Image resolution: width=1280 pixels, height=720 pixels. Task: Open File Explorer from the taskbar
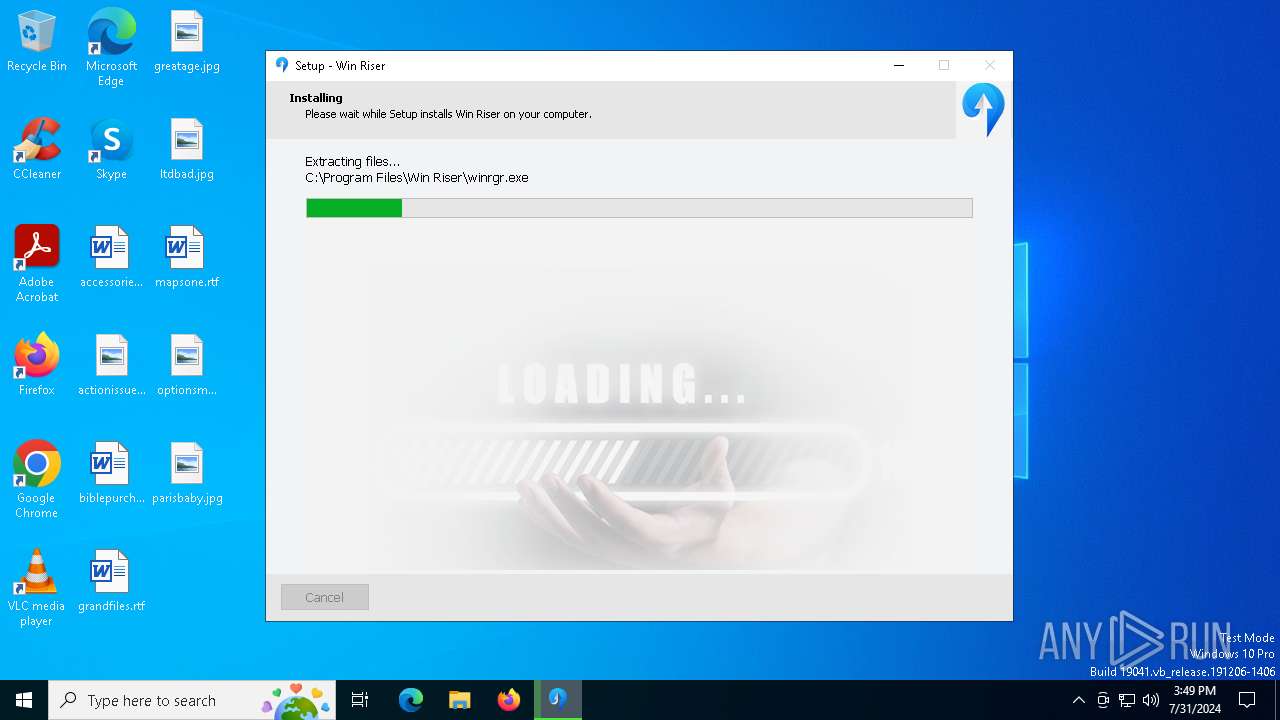(x=460, y=700)
